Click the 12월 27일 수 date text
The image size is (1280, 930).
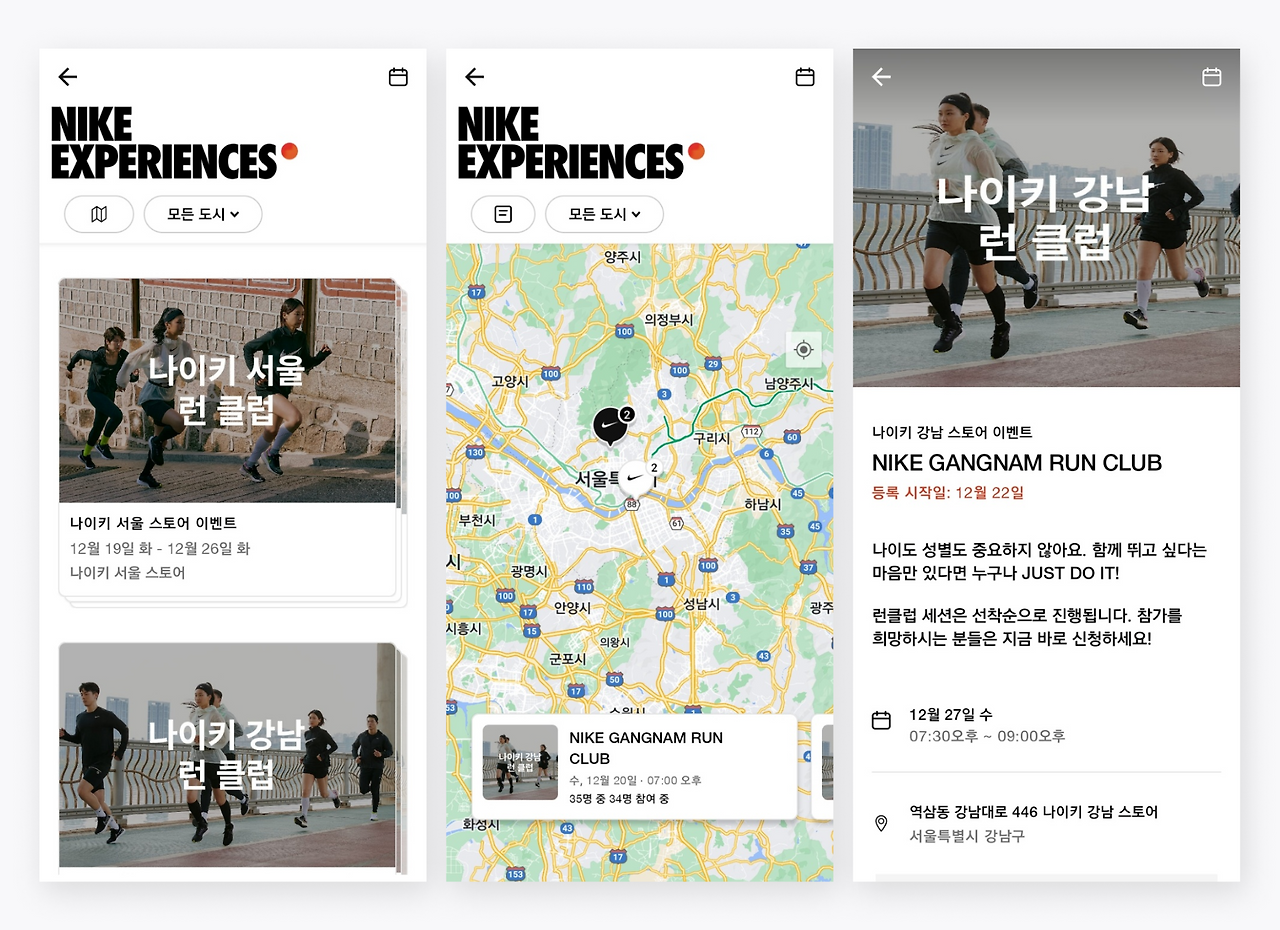click(x=951, y=715)
